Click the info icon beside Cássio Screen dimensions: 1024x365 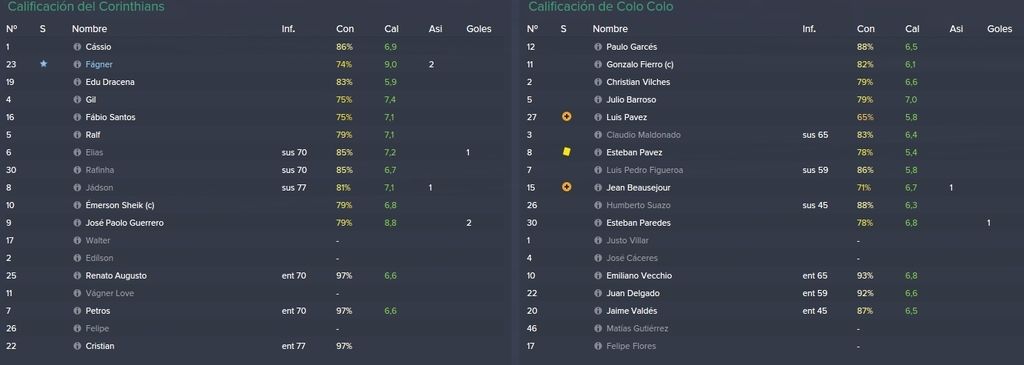click(x=77, y=47)
